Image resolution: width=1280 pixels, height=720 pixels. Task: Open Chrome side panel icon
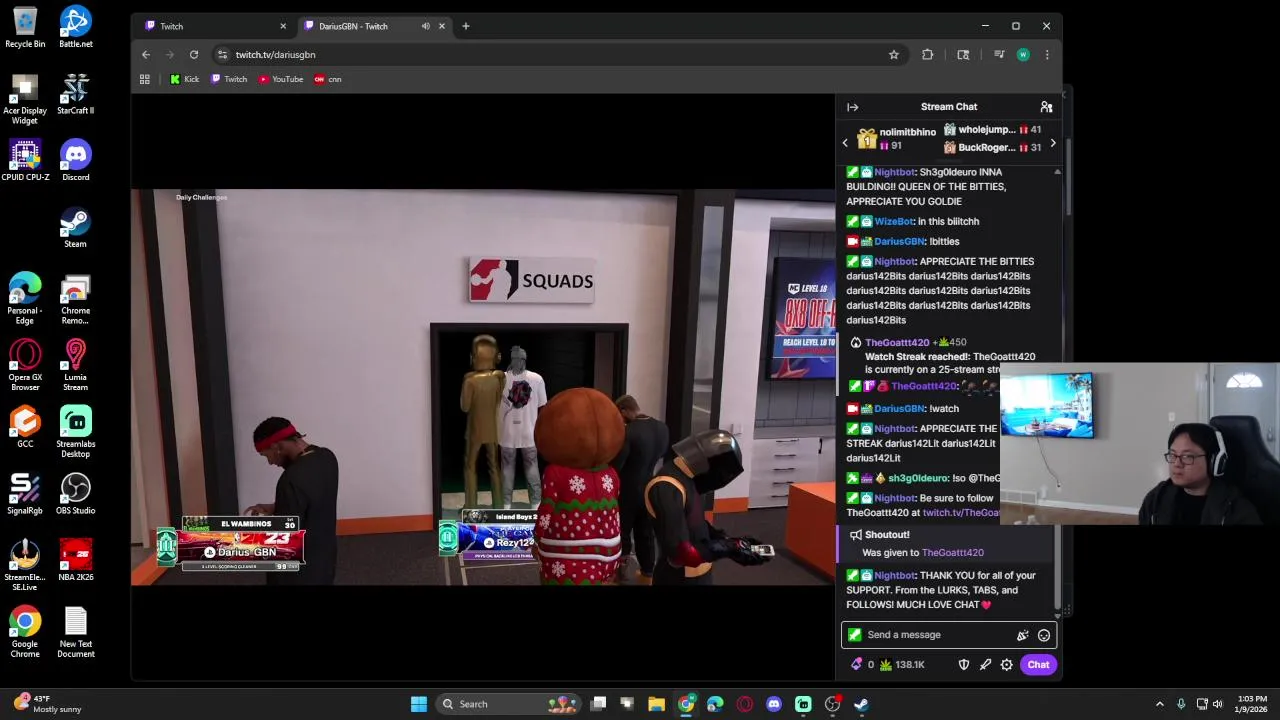click(x=963, y=55)
